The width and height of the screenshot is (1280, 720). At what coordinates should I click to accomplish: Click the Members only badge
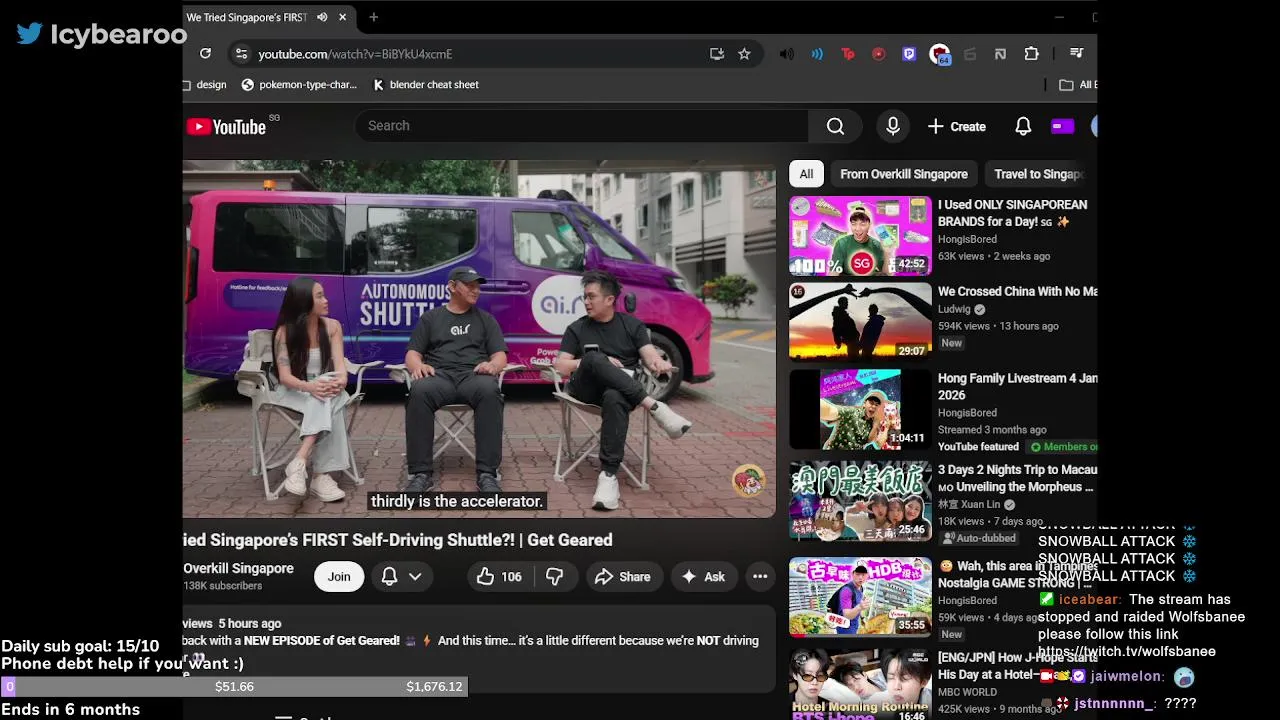coord(1063,447)
